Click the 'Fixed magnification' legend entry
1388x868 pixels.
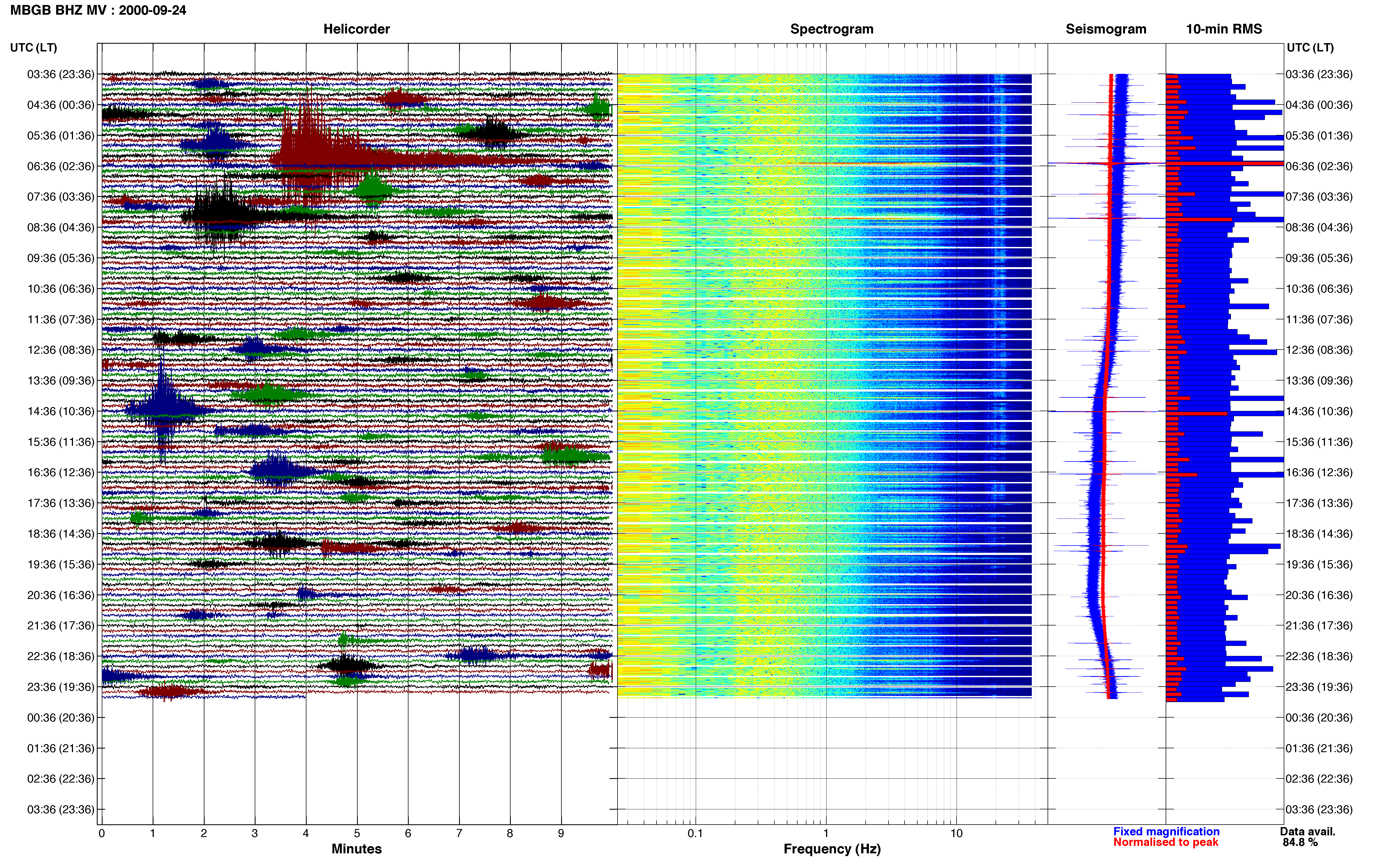coord(1166,831)
